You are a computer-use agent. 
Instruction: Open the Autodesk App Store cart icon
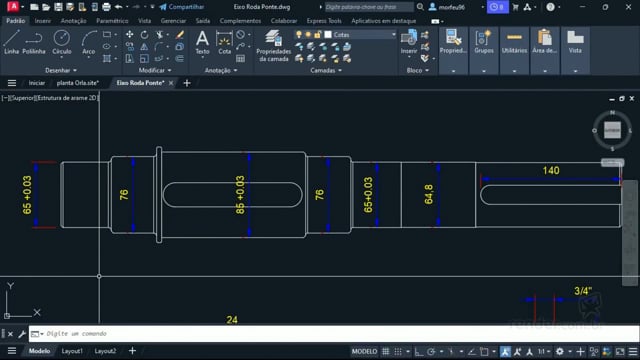tap(515, 7)
